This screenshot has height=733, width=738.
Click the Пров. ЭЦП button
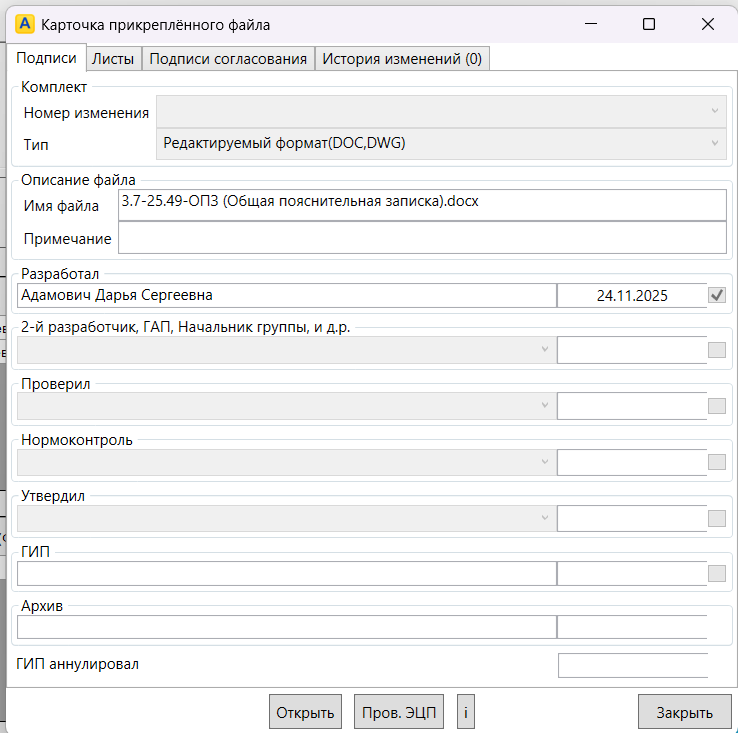(399, 712)
